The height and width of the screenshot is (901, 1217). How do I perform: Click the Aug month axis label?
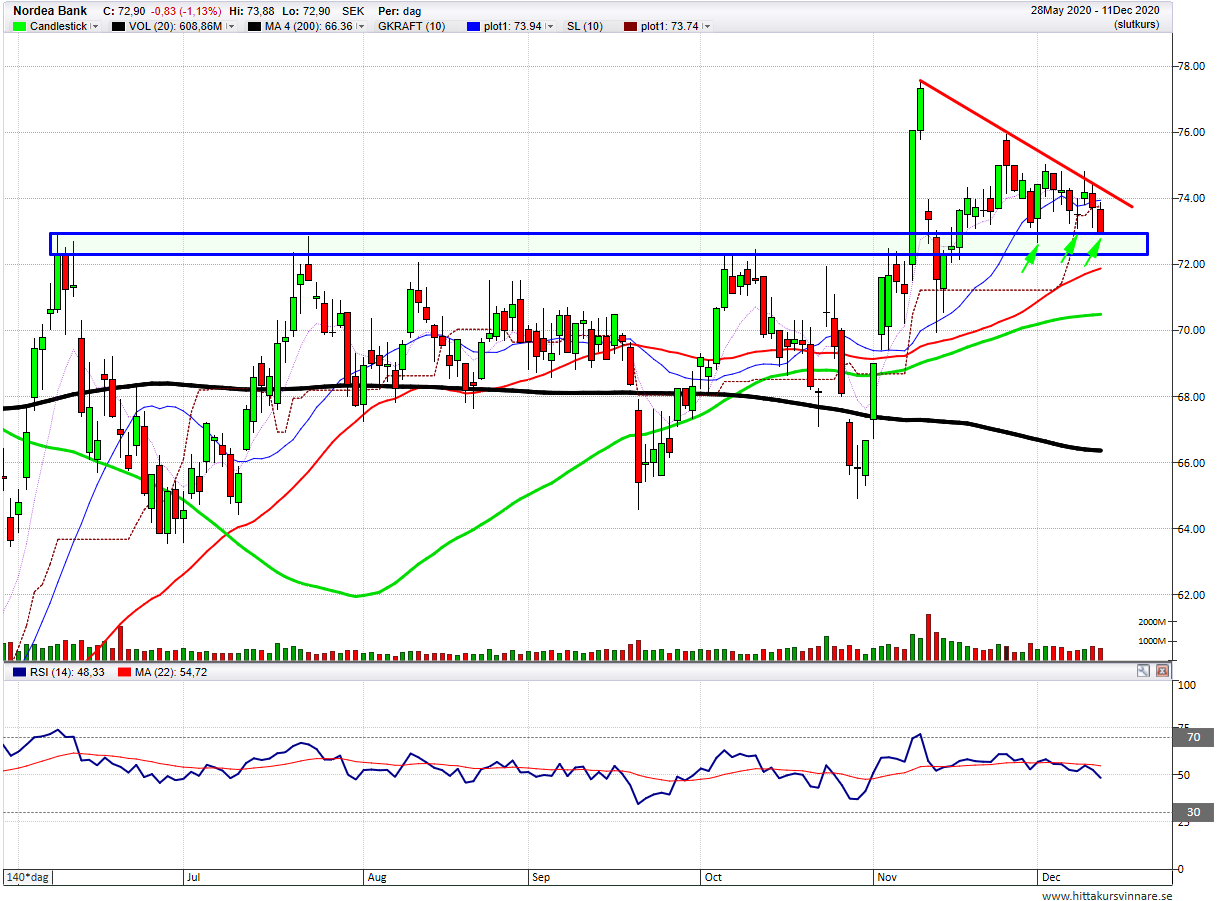tap(378, 877)
